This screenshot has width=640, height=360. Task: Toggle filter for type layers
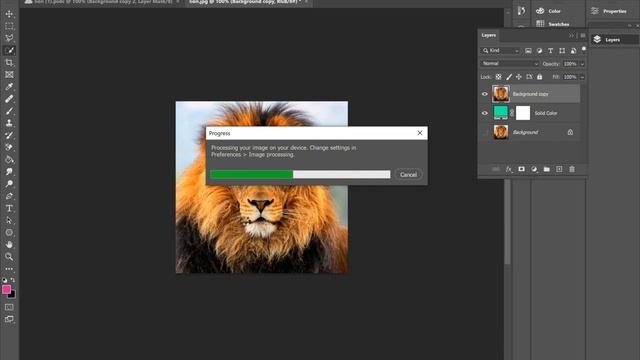coord(551,51)
